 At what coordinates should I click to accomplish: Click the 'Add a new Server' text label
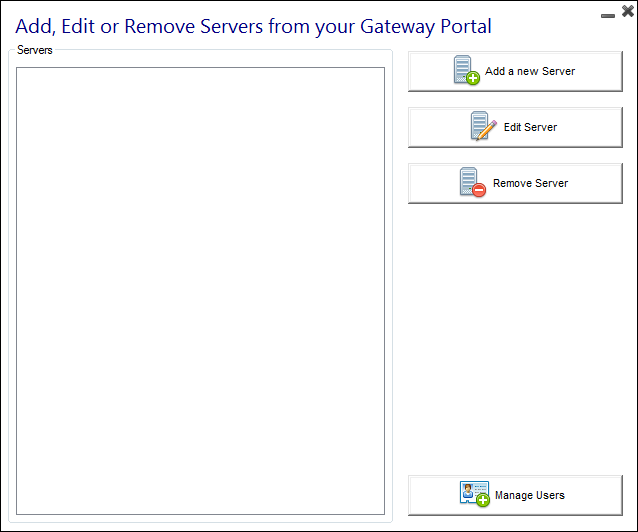pos(530,72)
